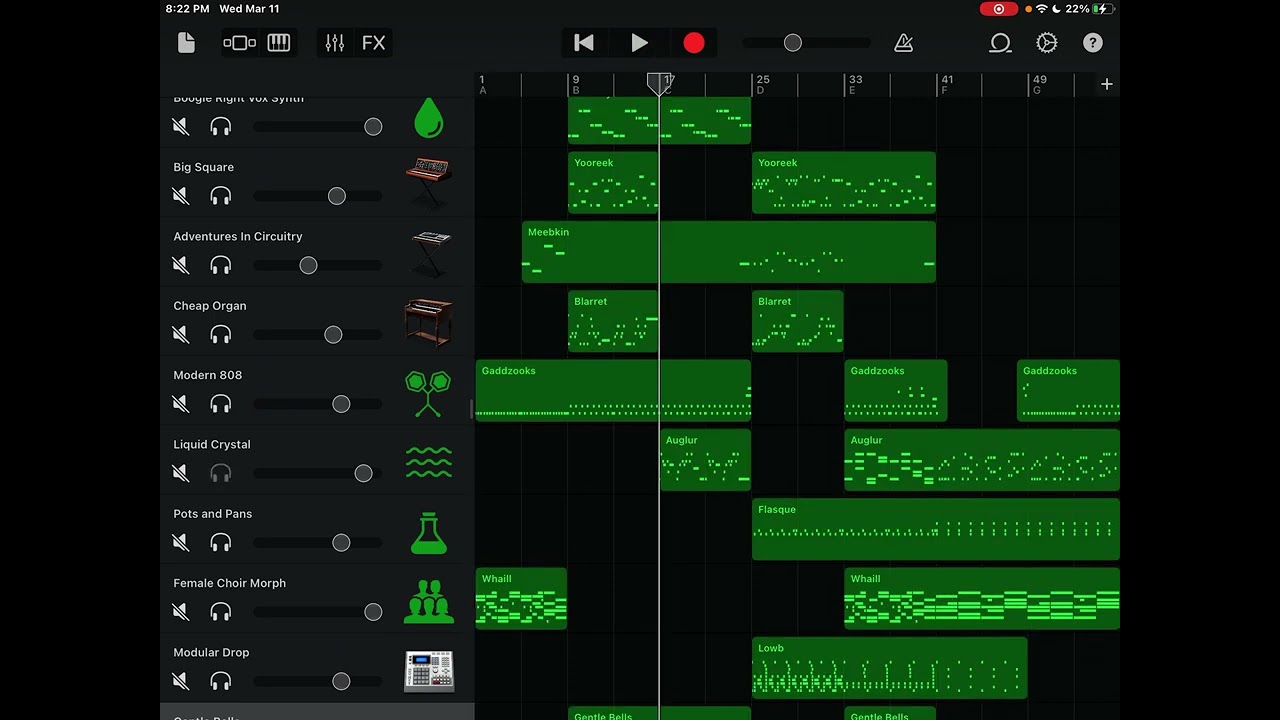Image resolution: width=1280 pixels, height=720 pixels.
Task: Jump to section E at bar 33
Action: 855,85
